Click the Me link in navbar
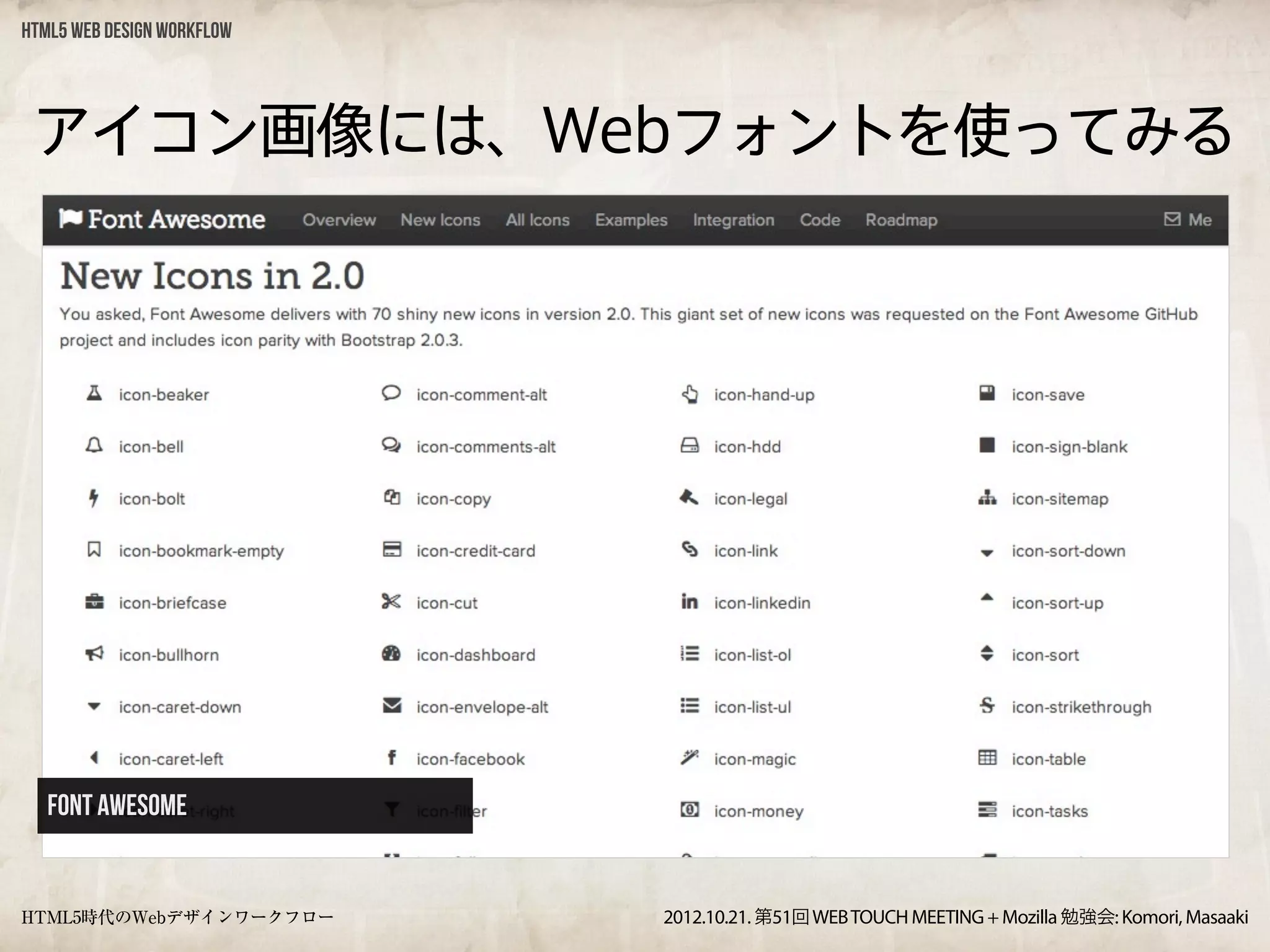Screen dimensions: 1270x952 (1200, 220)
